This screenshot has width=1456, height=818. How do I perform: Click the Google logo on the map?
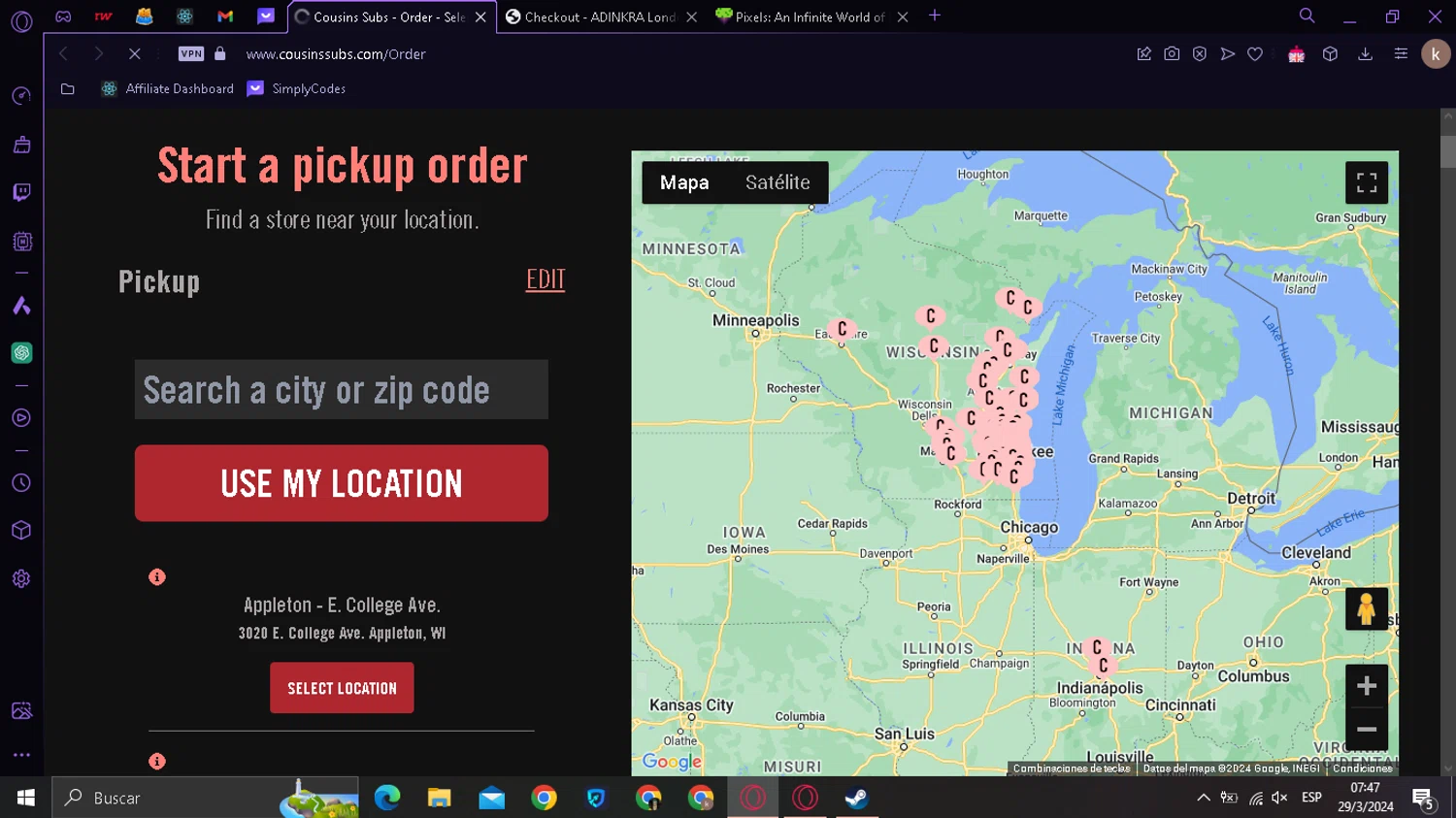pos(672,762)
